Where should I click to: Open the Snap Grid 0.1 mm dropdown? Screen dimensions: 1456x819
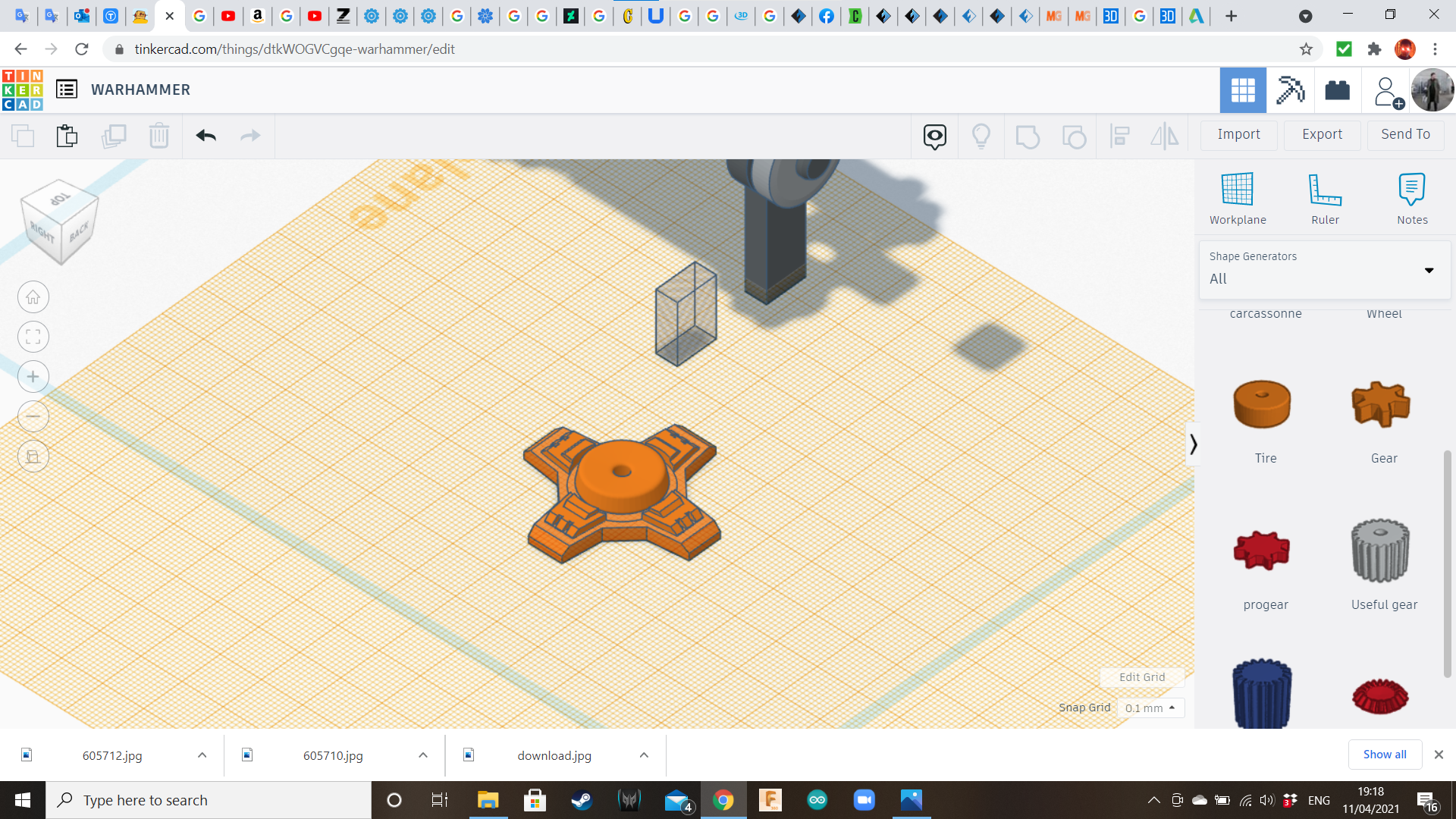pos(1150,708)
